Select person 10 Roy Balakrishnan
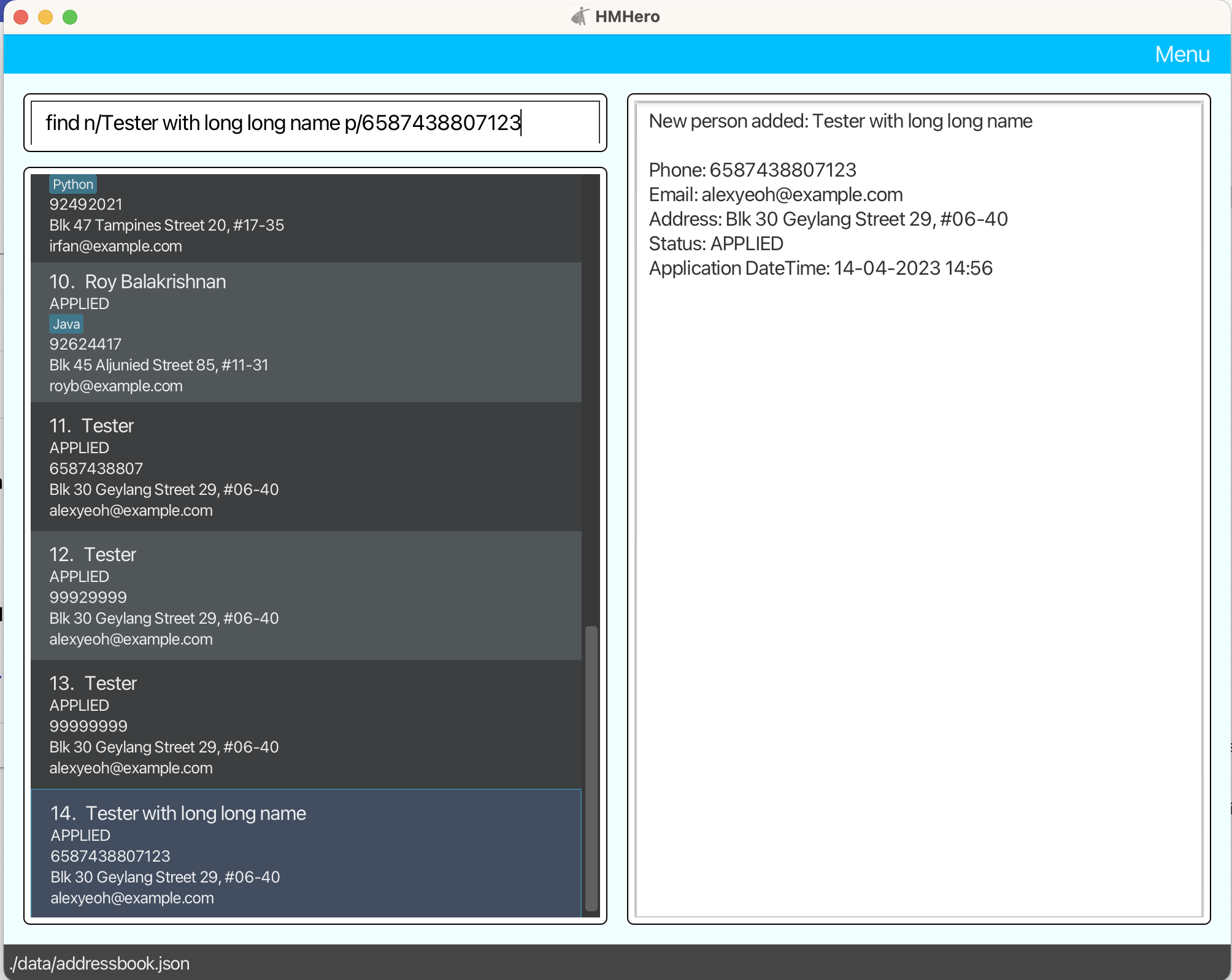Viewport: 1232px width, 980px height. 306,332
